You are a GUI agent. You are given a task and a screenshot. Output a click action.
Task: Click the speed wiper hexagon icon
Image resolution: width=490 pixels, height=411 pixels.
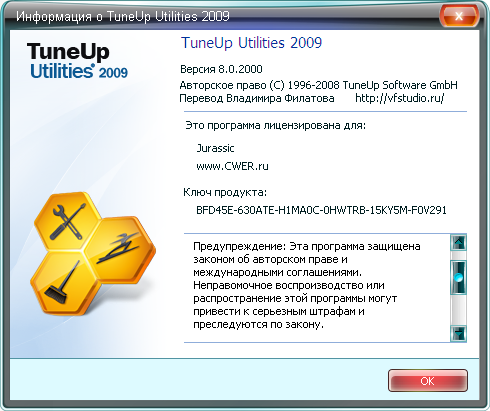point(121,249)
